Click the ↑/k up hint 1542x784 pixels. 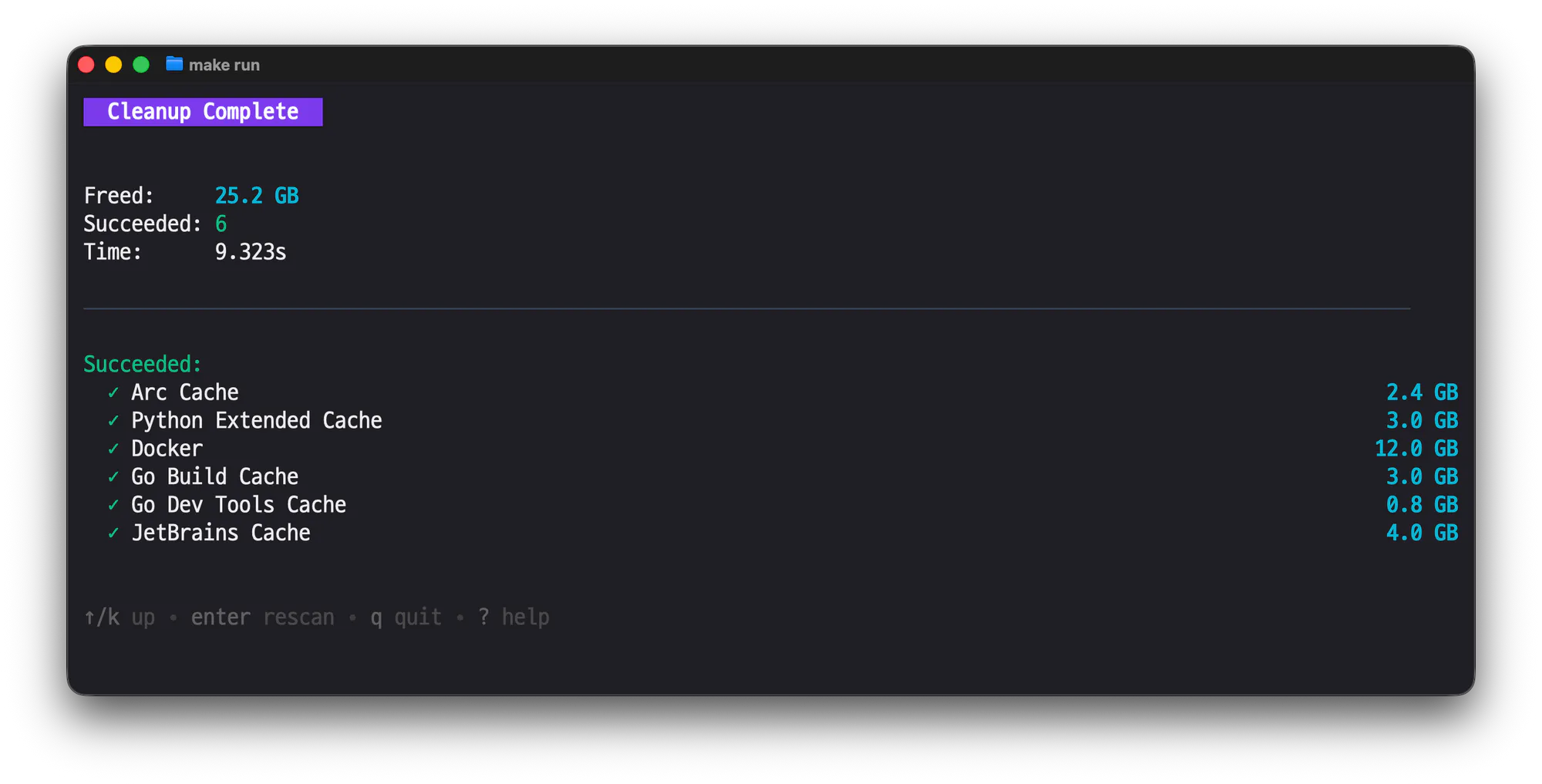[x=120, y=617]
